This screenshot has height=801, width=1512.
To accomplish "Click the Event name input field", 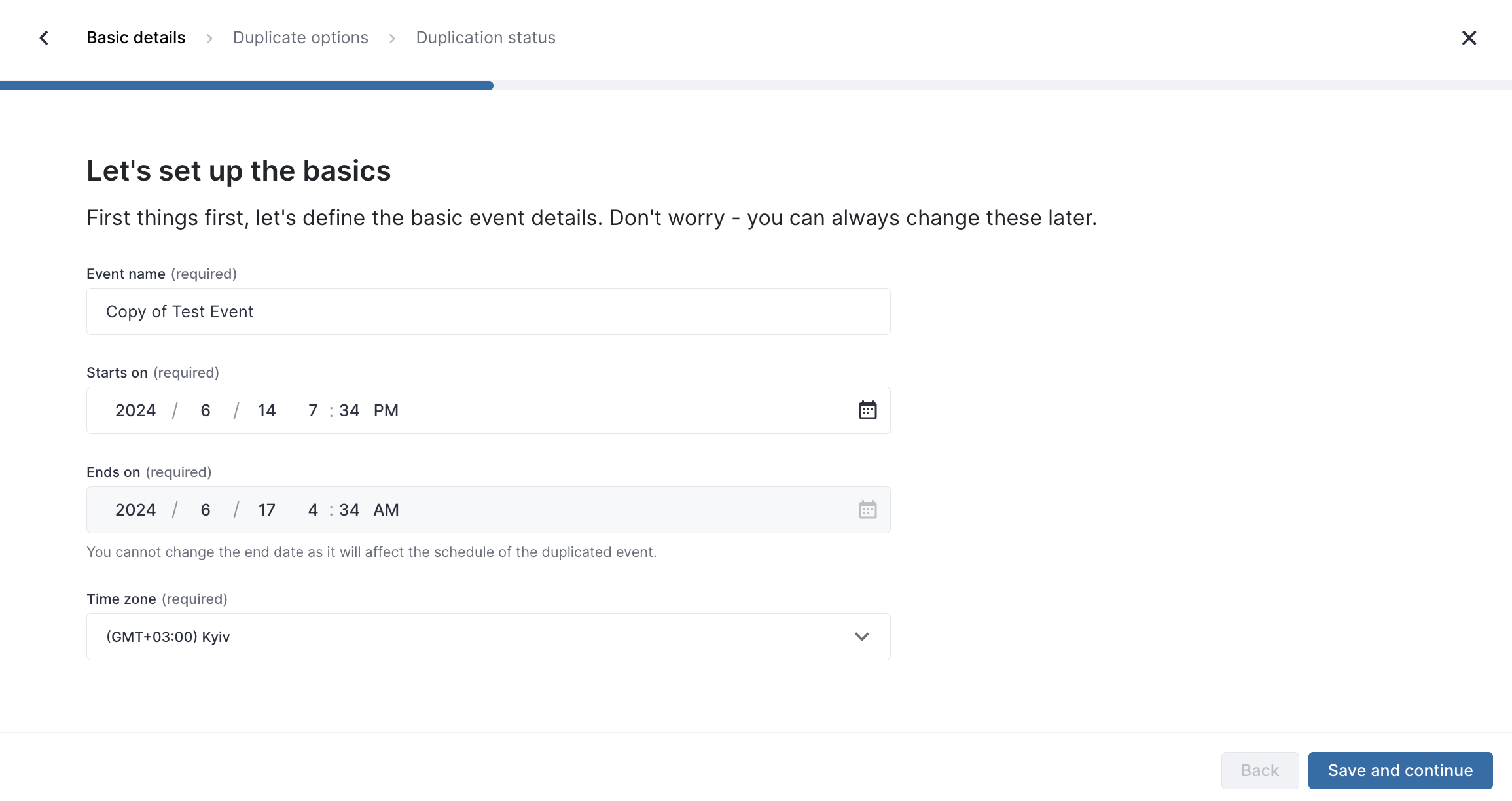I will [488, 311].
